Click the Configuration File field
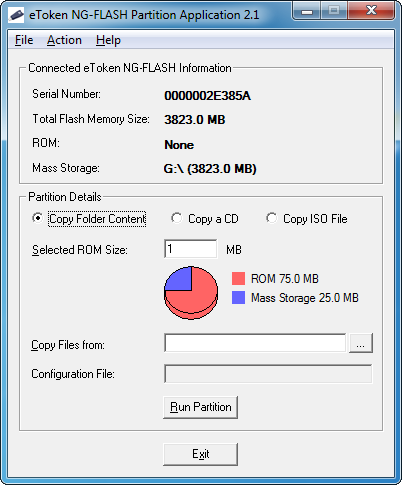The height and width of the screenshot is (485, 402). click(268, 374)
